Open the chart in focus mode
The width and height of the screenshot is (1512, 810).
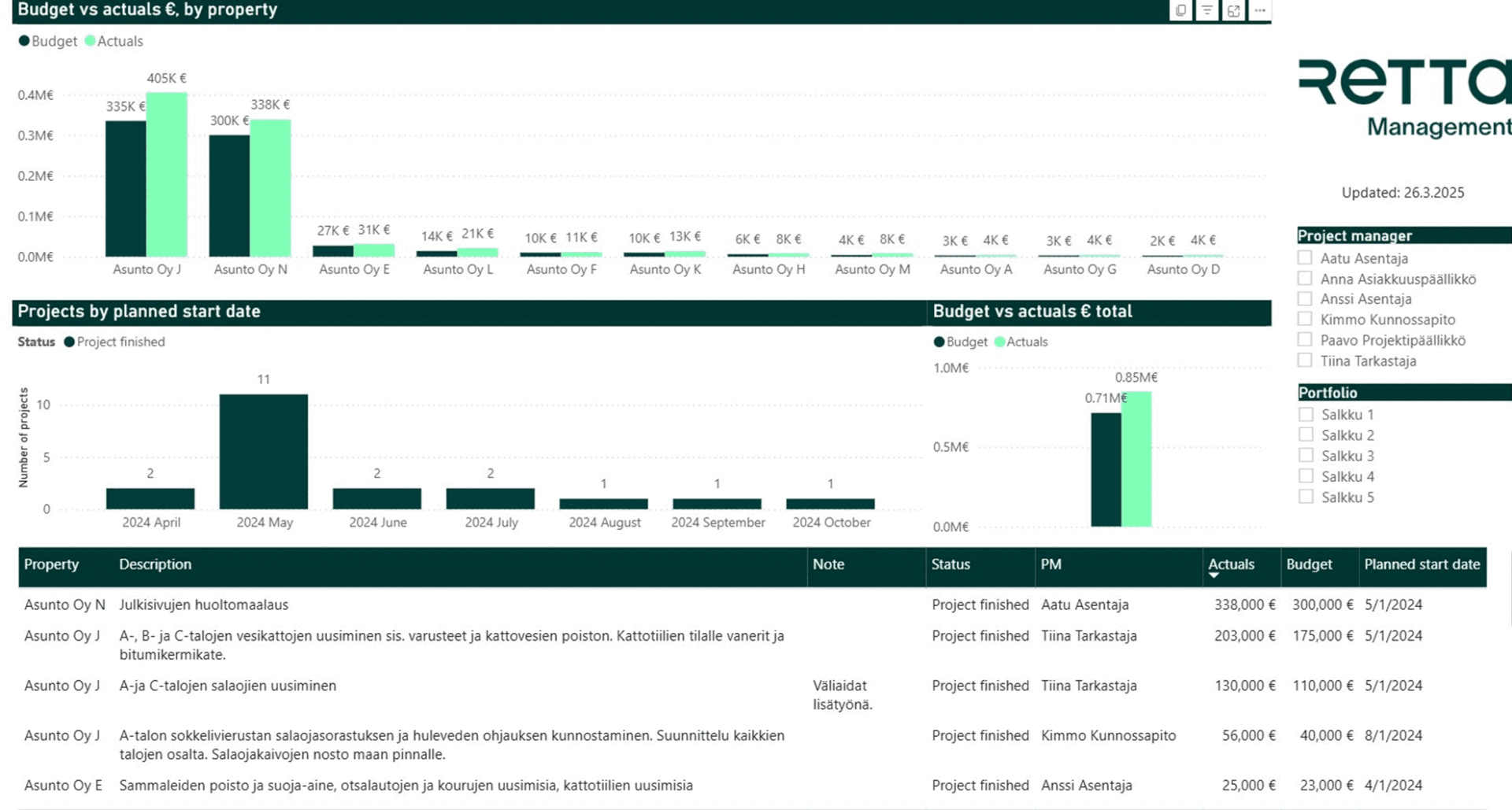1234,10
